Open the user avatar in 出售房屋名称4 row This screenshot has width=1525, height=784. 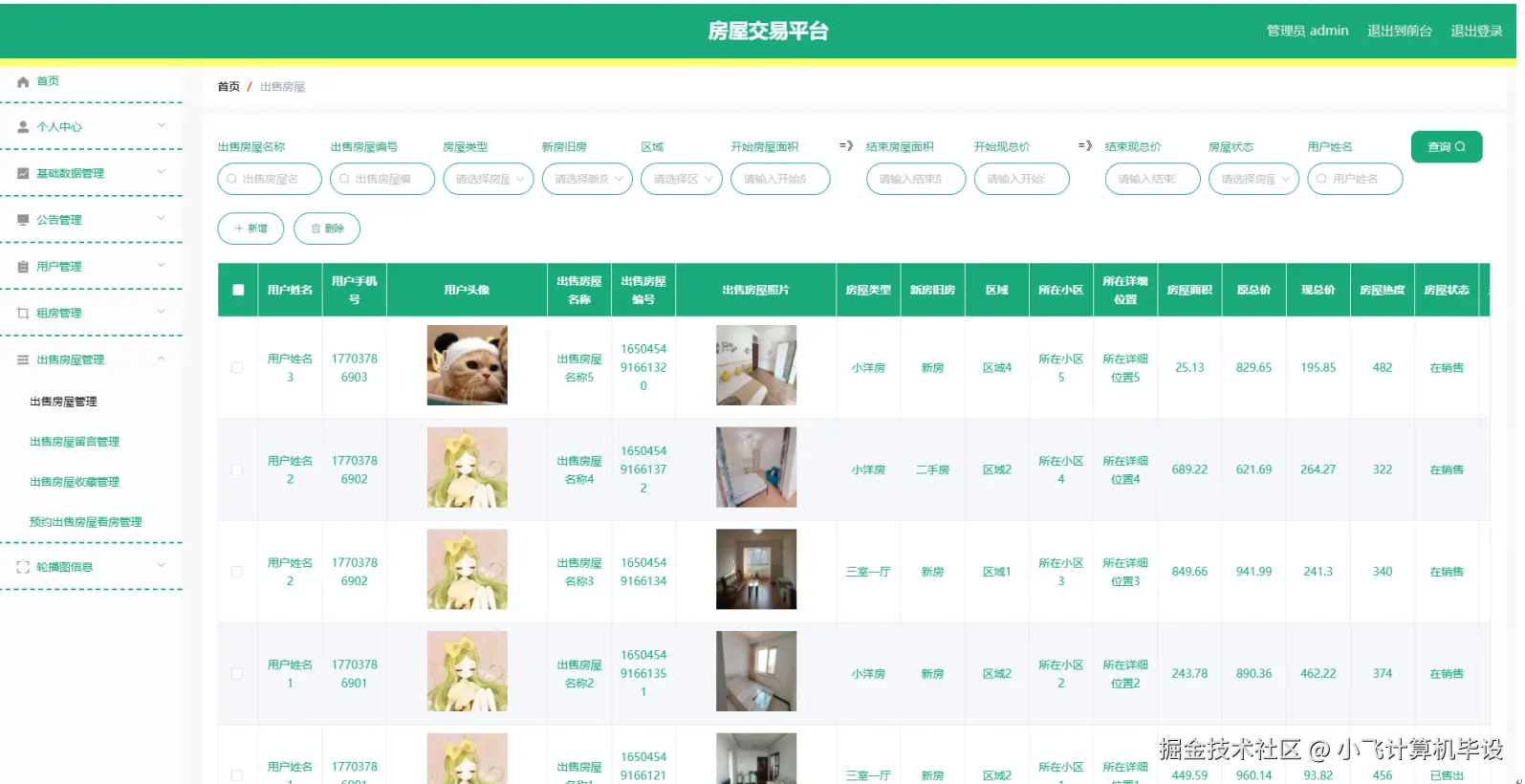tap(468, 468)
